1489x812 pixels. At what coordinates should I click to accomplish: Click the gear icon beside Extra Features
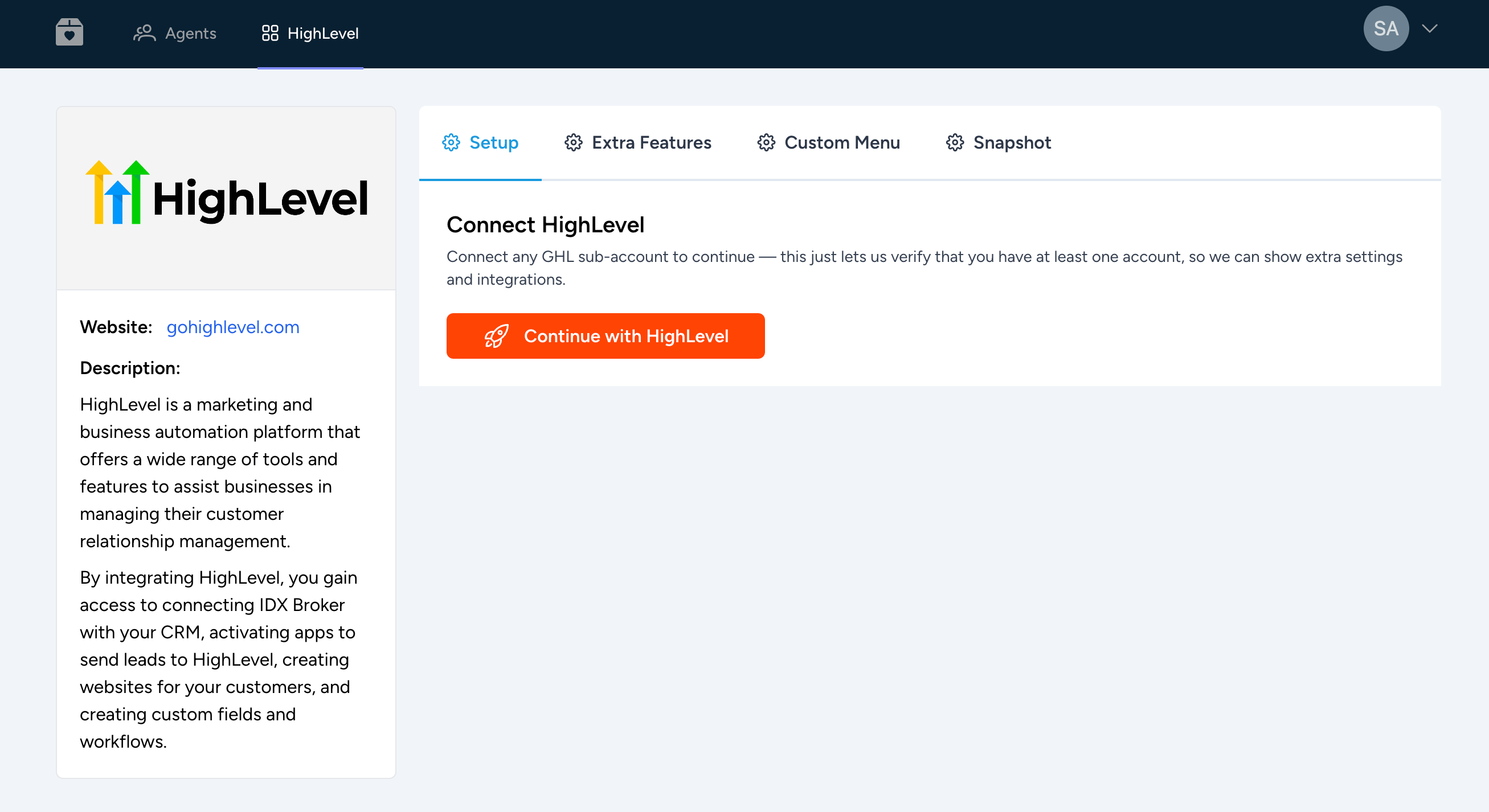574,142
